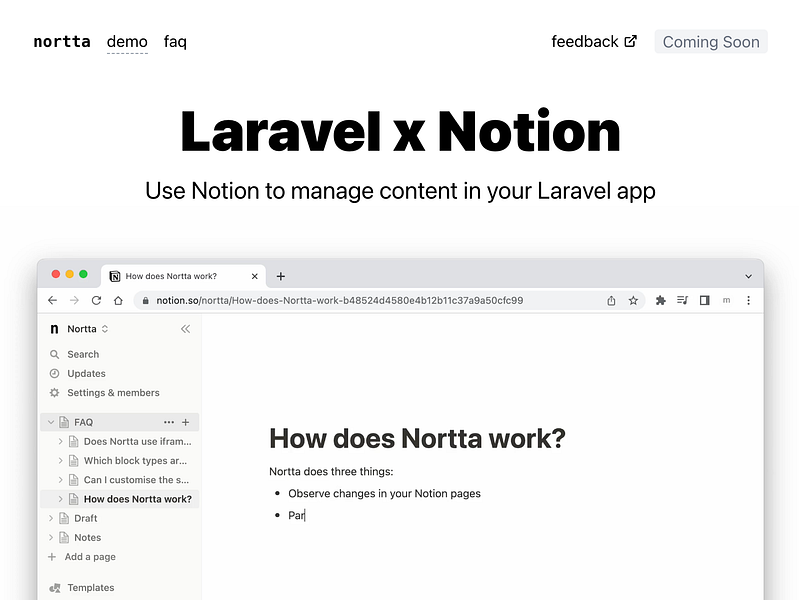Image resolution: width=799 pixels, height=600 pixels.
Task: Open the Notes page
Action: coord(88,538)
